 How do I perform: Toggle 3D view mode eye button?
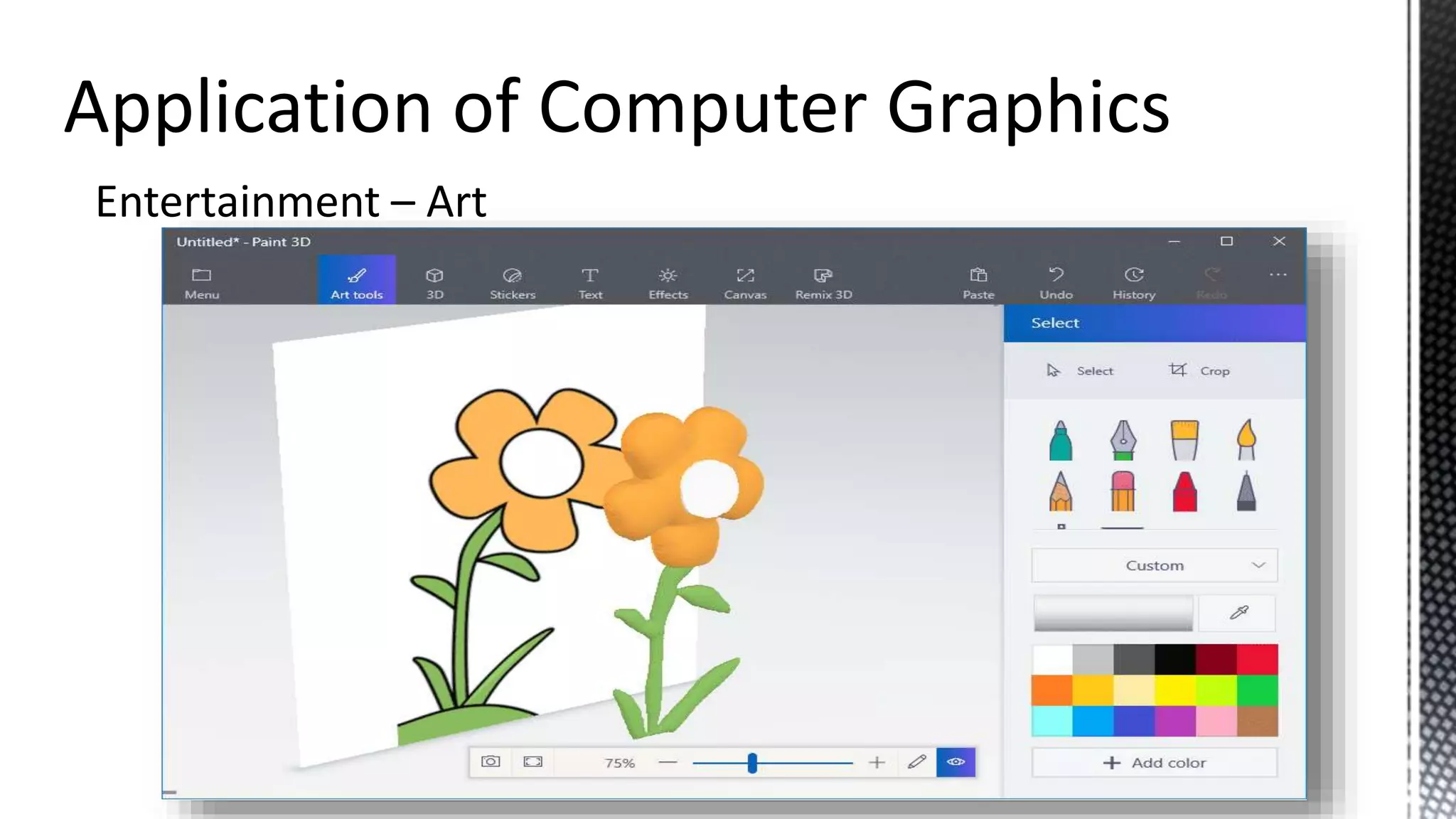(955, 762)
